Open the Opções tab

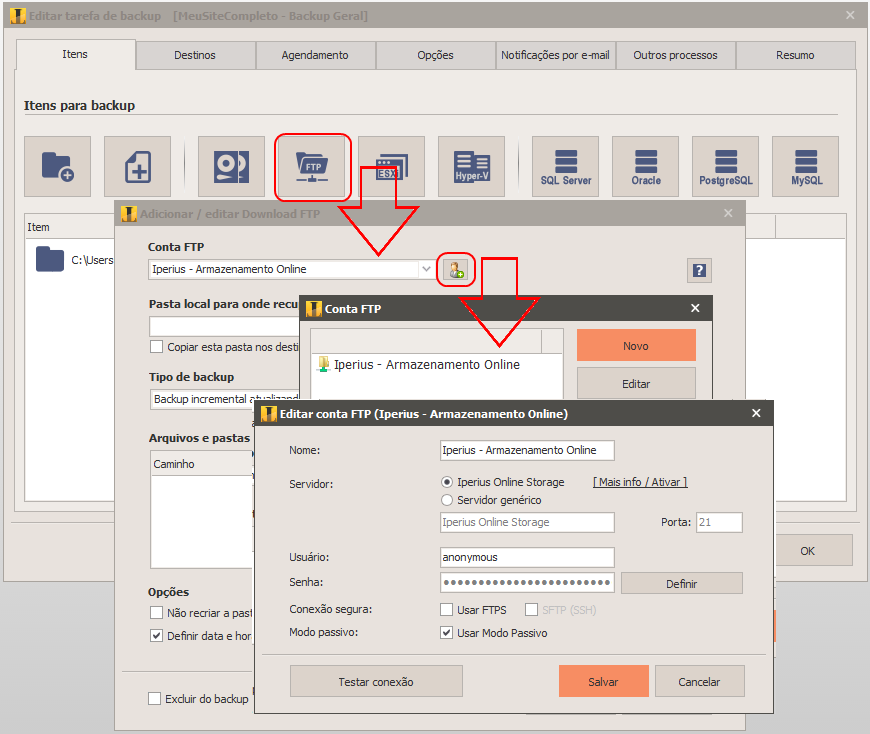[436, 55]
